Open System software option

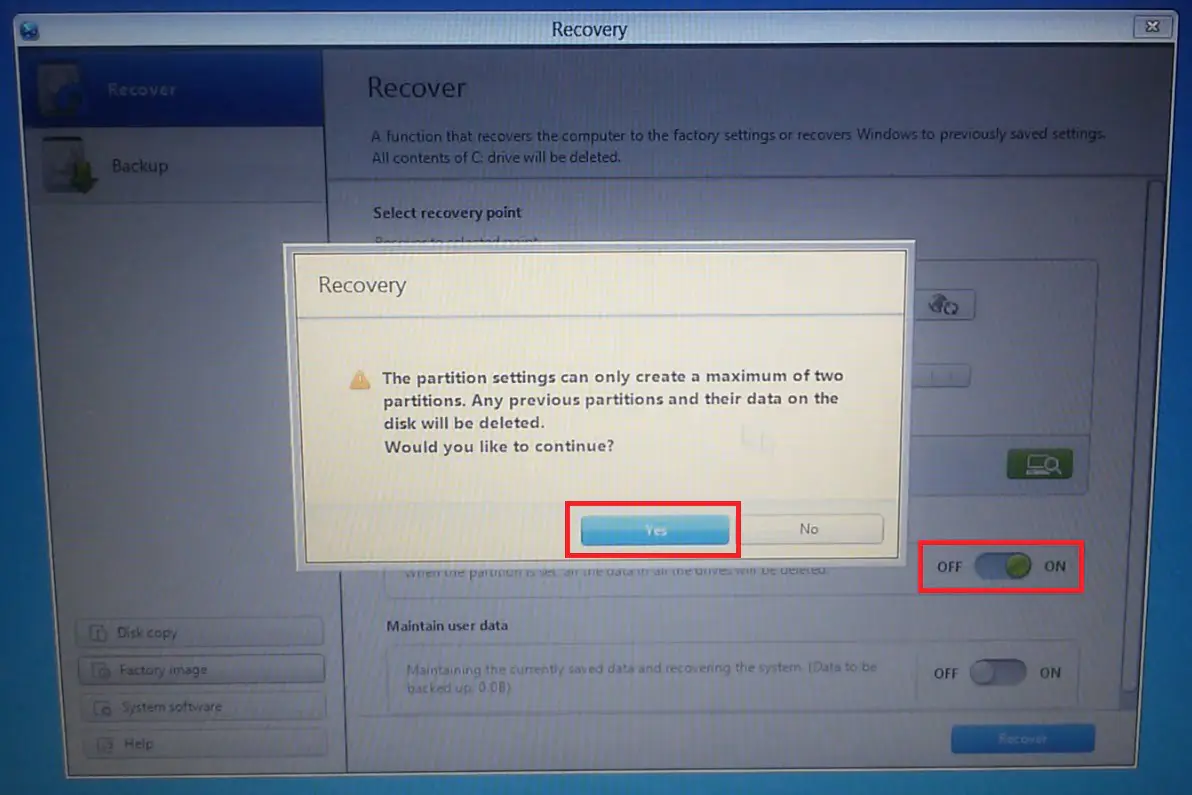click(203, 707)
